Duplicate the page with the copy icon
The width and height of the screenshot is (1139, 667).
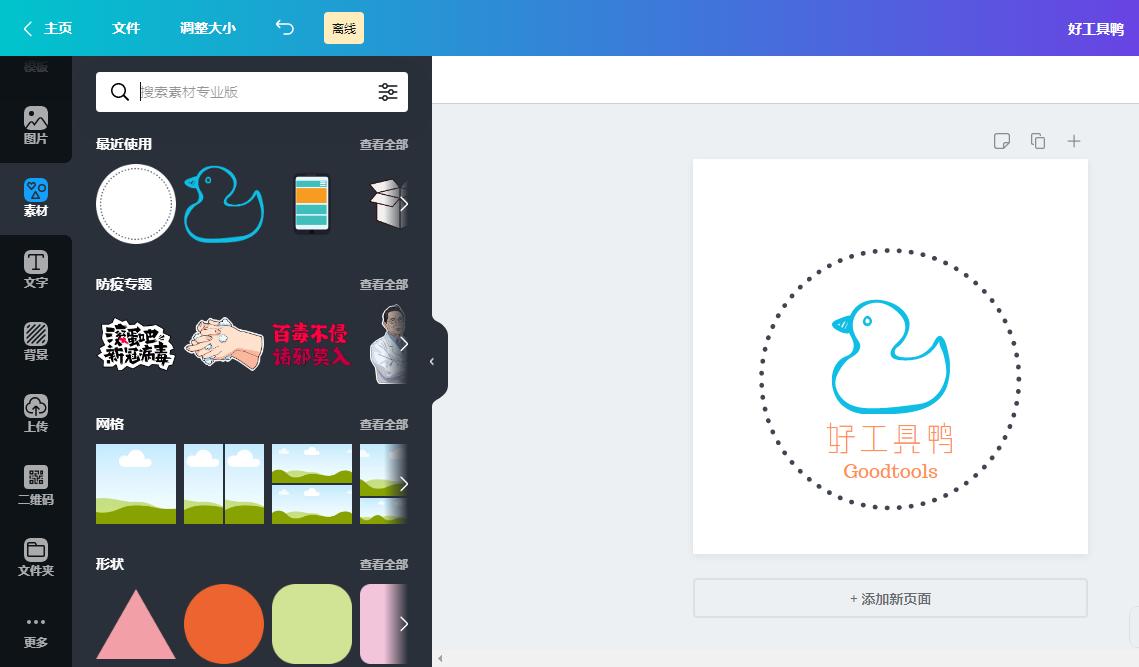click(1038, 141)
